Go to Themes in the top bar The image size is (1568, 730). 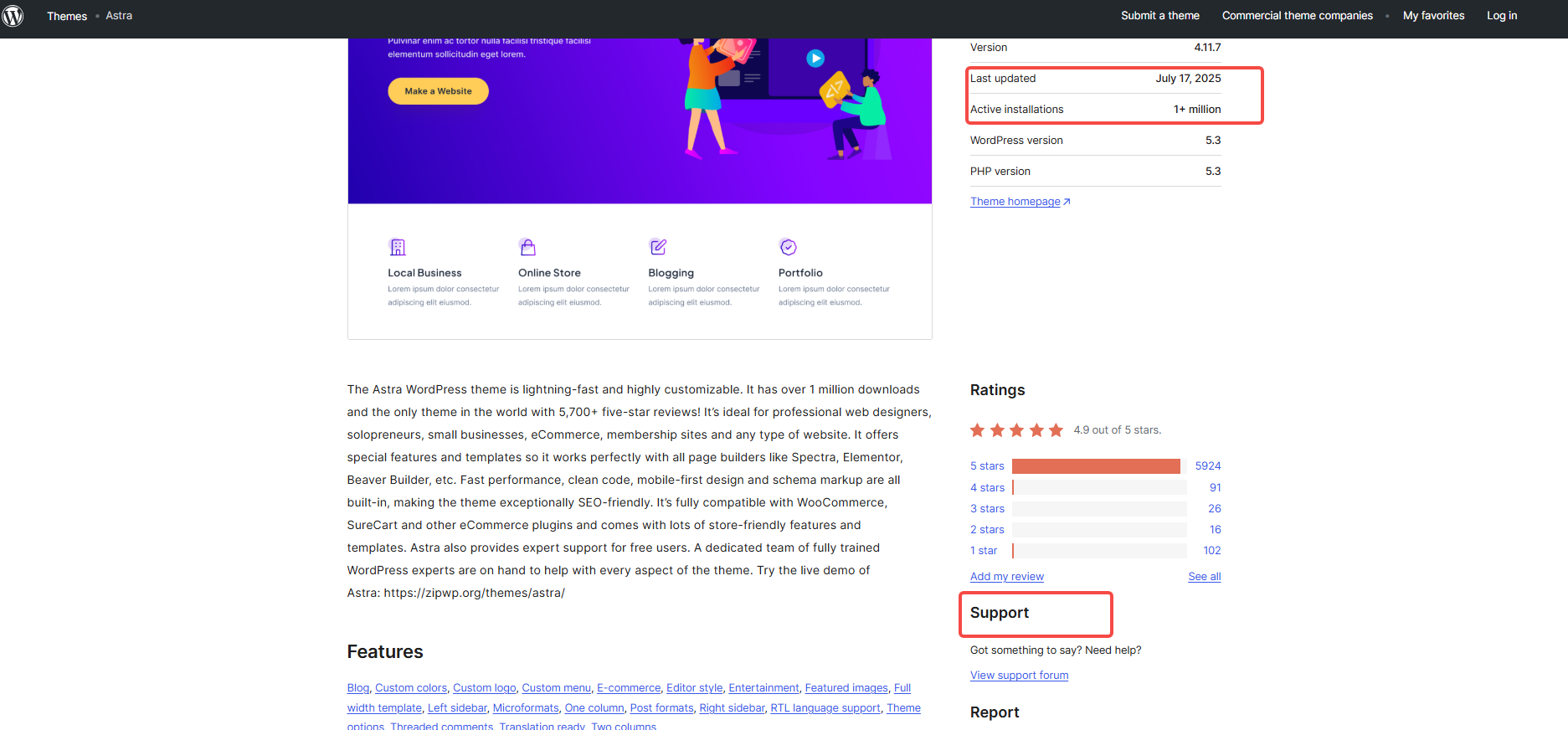click(x=67, y=16)
